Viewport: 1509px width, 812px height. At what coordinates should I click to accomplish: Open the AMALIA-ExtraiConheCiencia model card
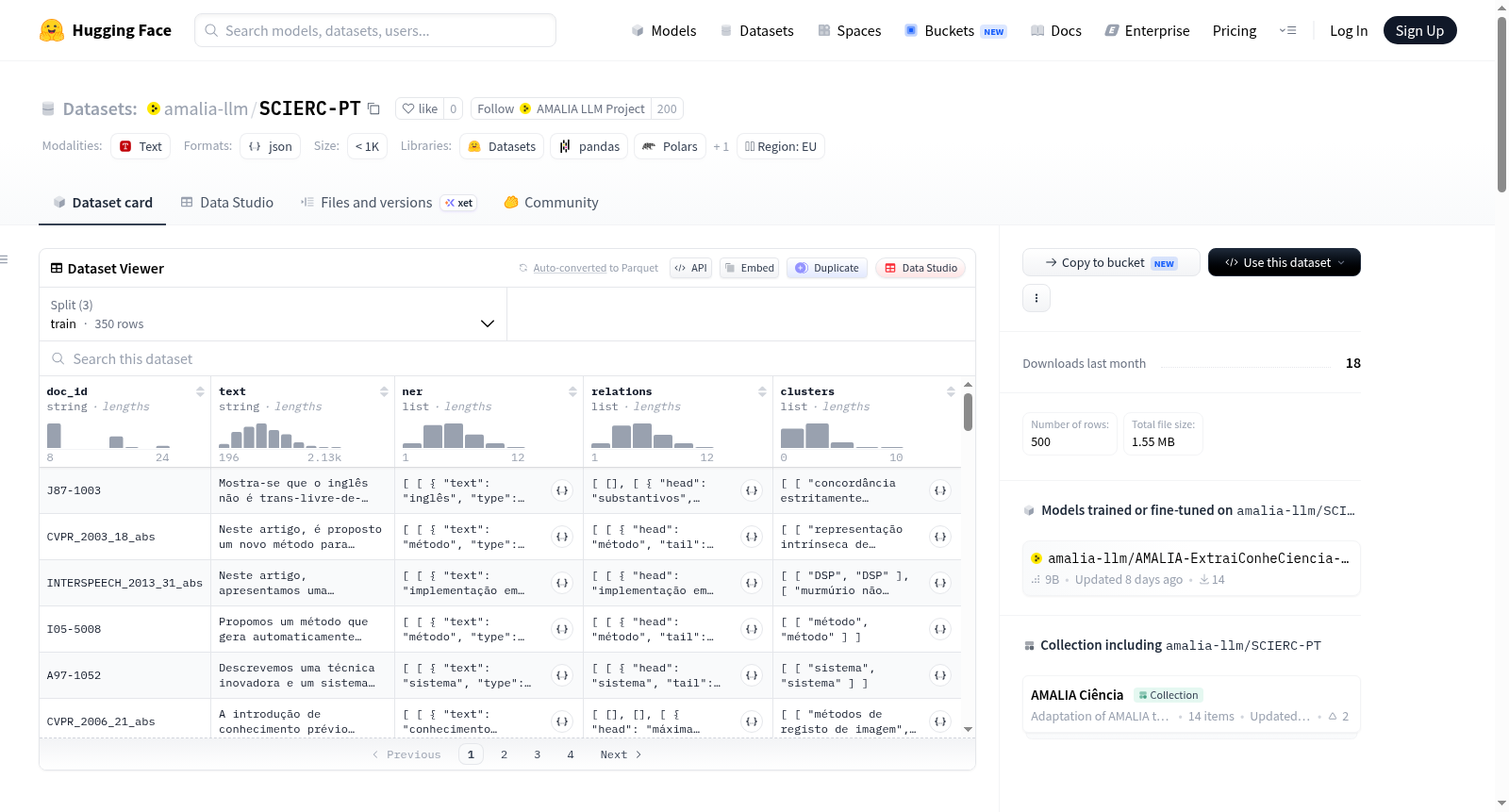point(1191,569)
